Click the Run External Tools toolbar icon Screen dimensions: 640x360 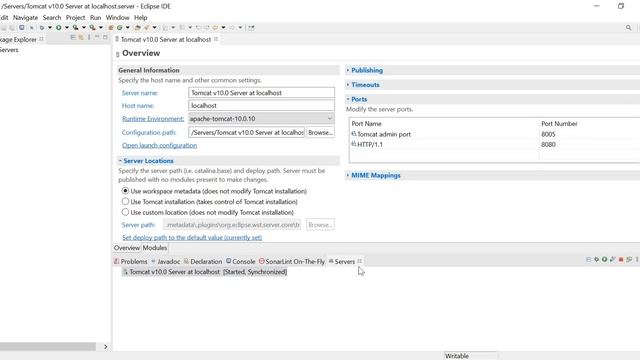(x=93, y=28)
